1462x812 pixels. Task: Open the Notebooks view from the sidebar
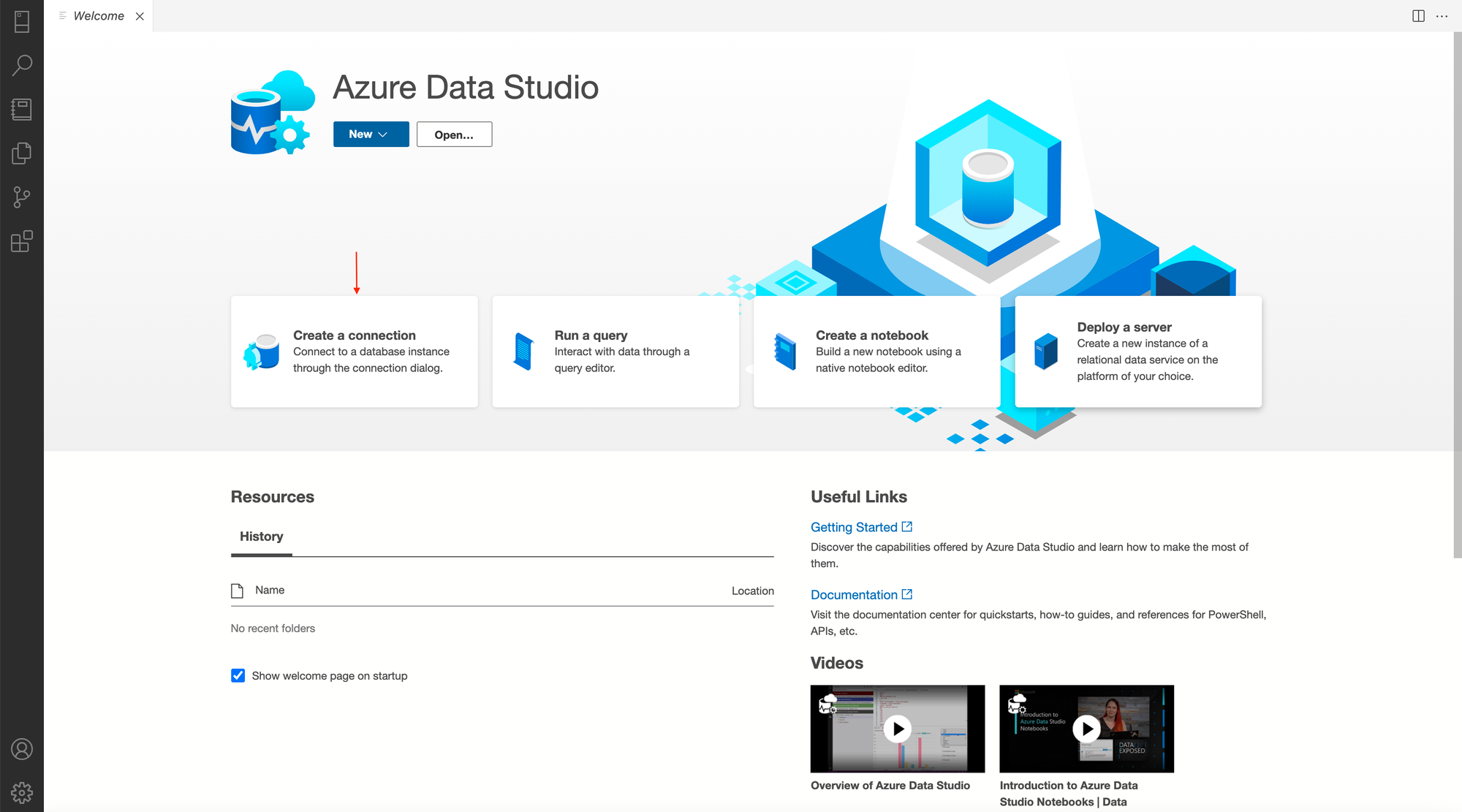coord(22,110)
